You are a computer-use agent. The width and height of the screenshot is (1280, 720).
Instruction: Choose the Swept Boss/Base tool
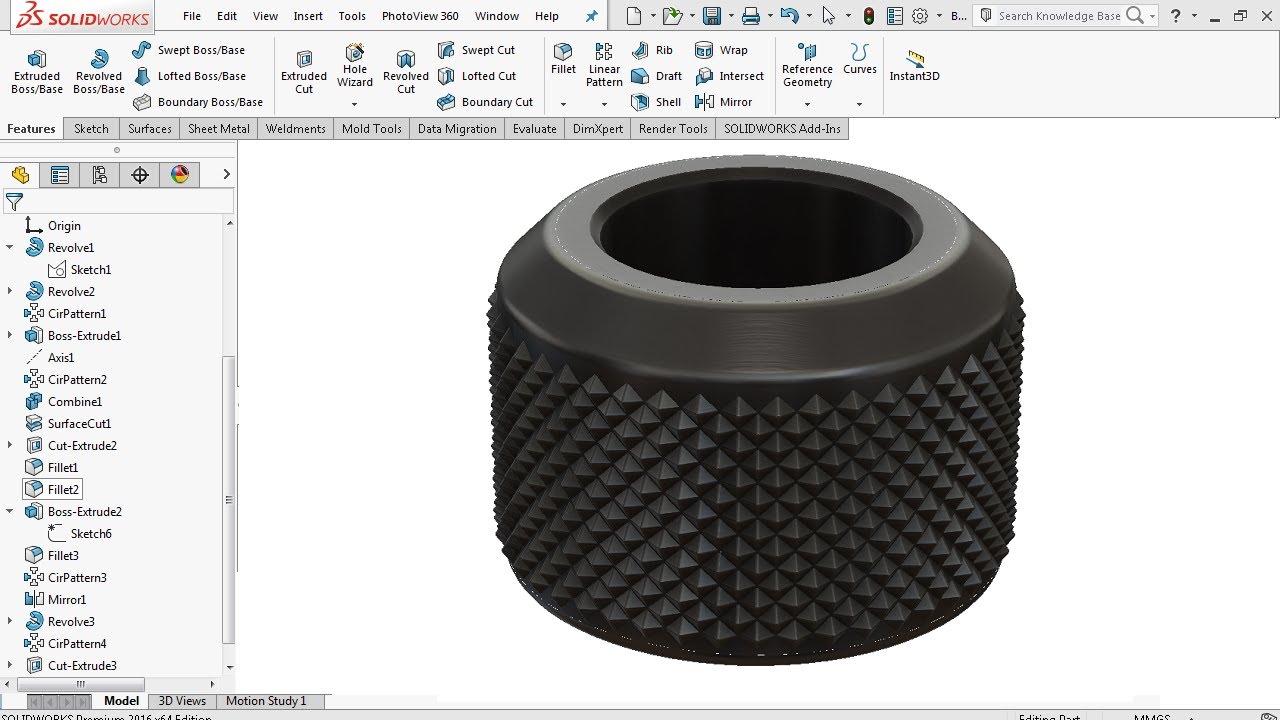pos(189,50)
